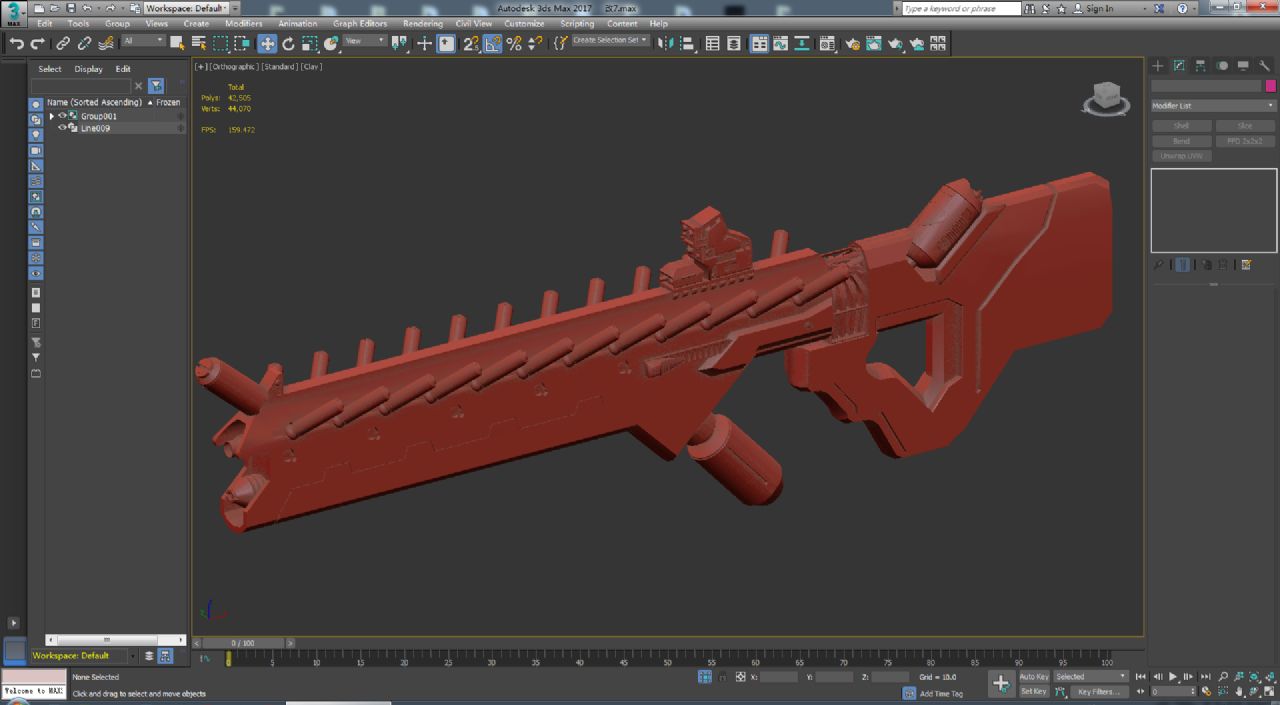Click the Undo arrow in main toolbar
The image size is (1280, 705).
pos(16,43)
